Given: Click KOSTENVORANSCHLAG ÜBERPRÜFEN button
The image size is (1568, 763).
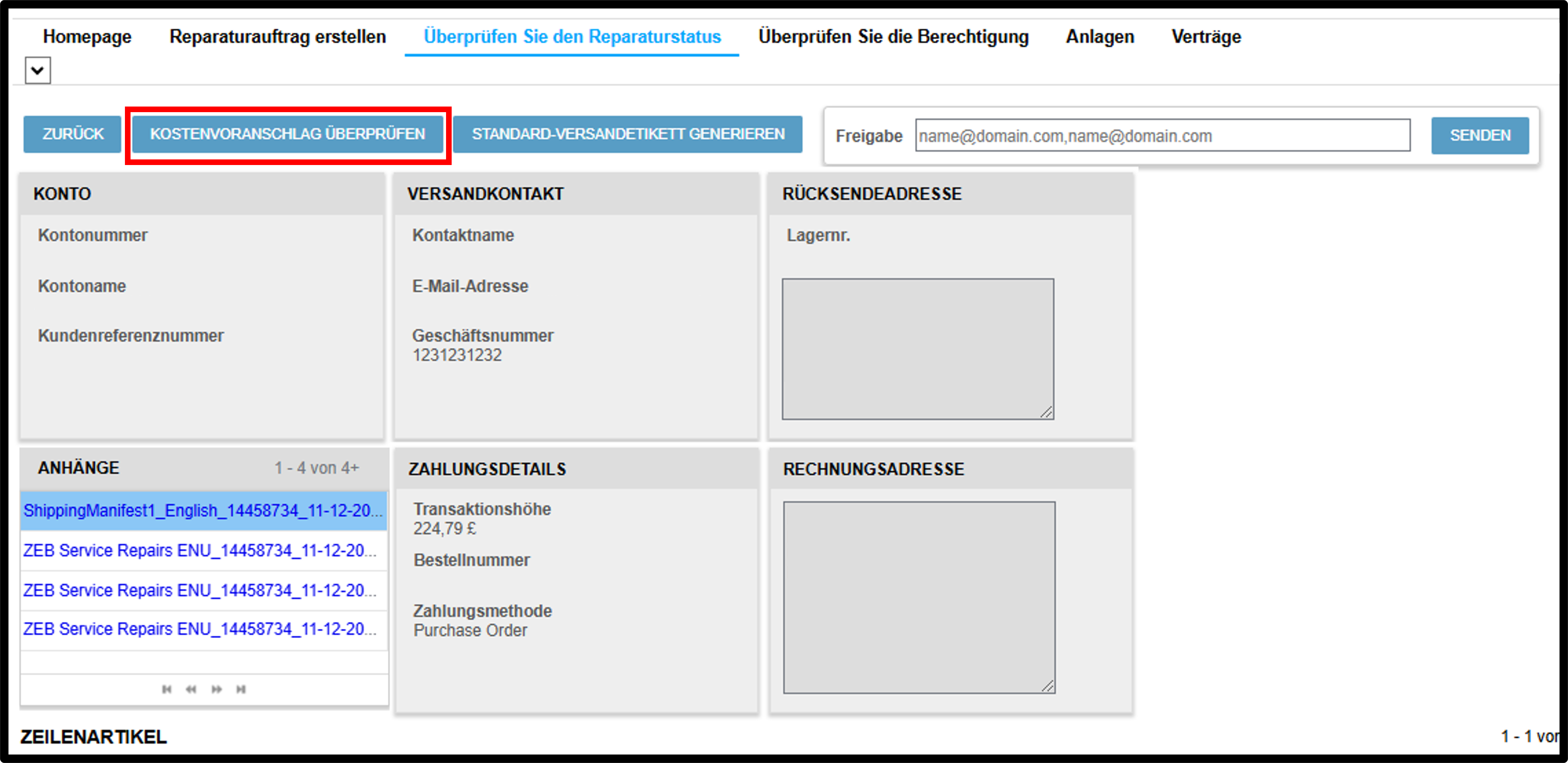Looking at the screenshot, I should 287,134.
